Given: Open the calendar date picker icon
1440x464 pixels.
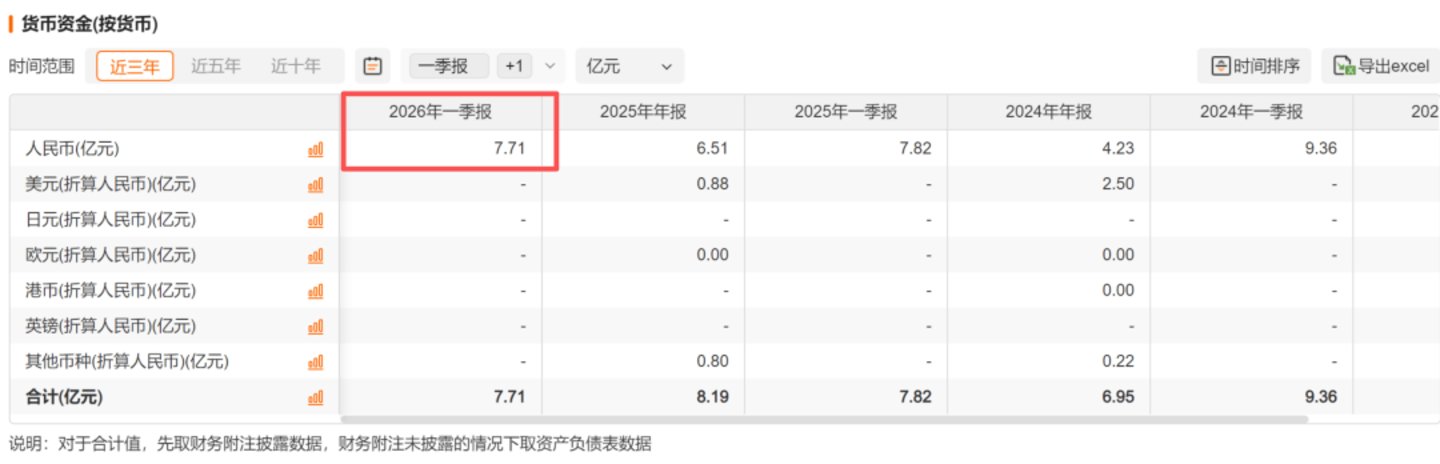Looking at the screenshot, I should tap(373, 66).
